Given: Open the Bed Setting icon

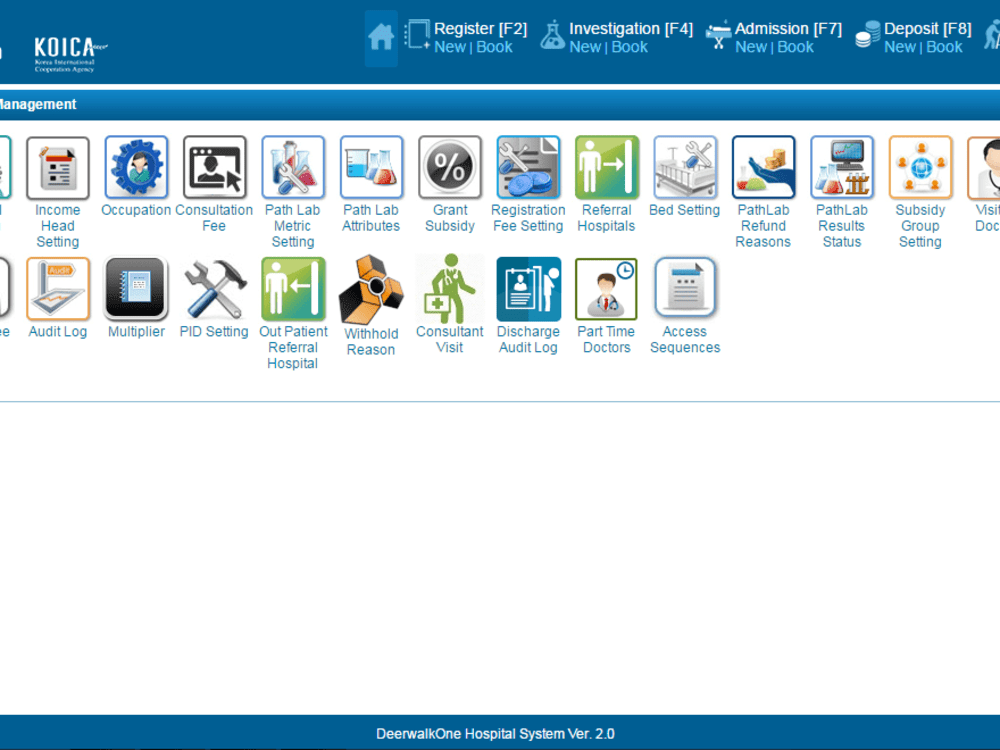Looking at the screenshot, I should [685, 167].
